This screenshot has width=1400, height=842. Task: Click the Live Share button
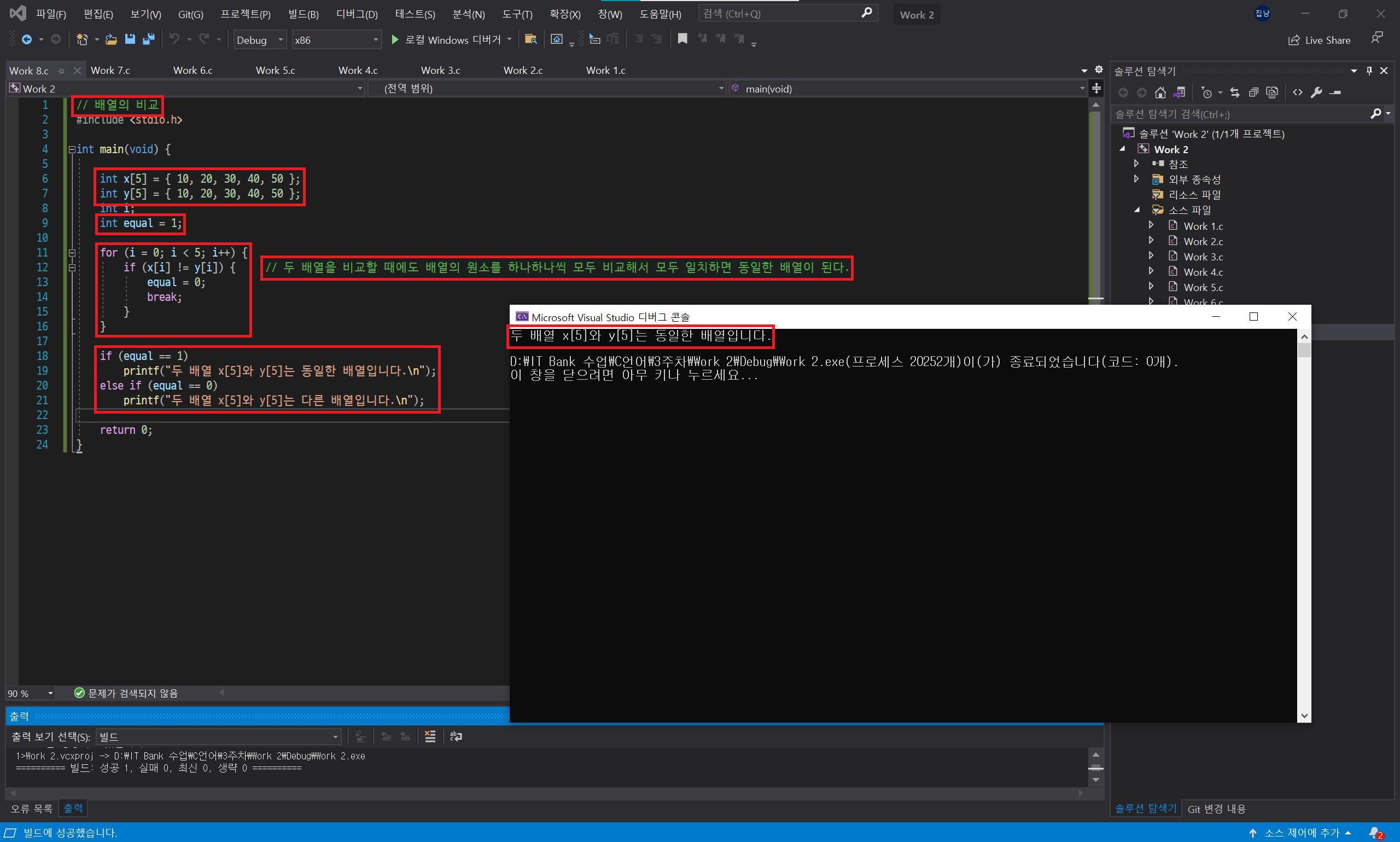pos(1320,40)
